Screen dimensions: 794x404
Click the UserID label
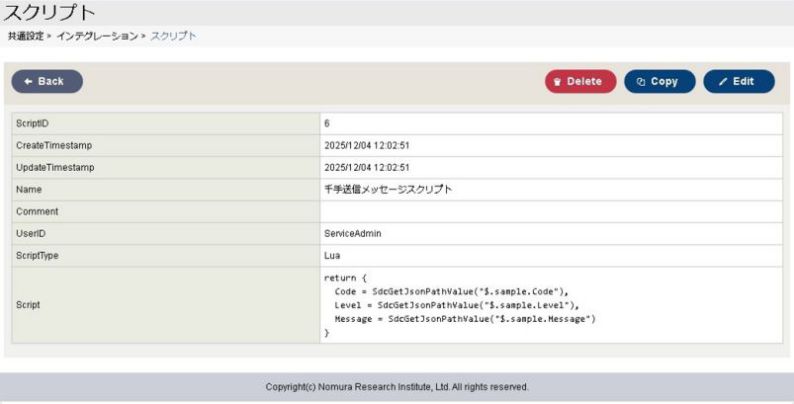(x=30, y=233)
